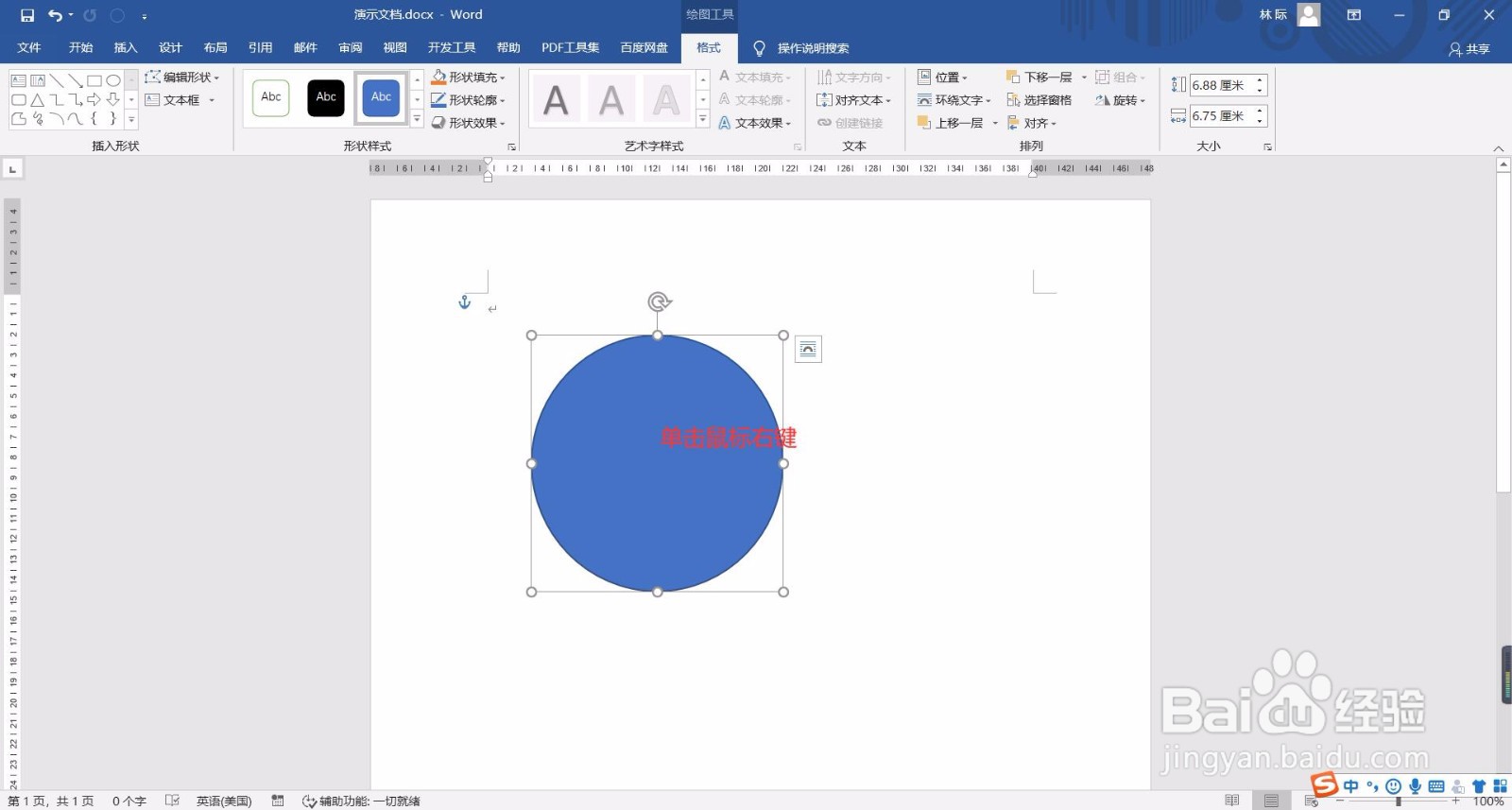Choose the rectangle shape
Viewport: 1512px width, 810px height.
tap(94, 80)
